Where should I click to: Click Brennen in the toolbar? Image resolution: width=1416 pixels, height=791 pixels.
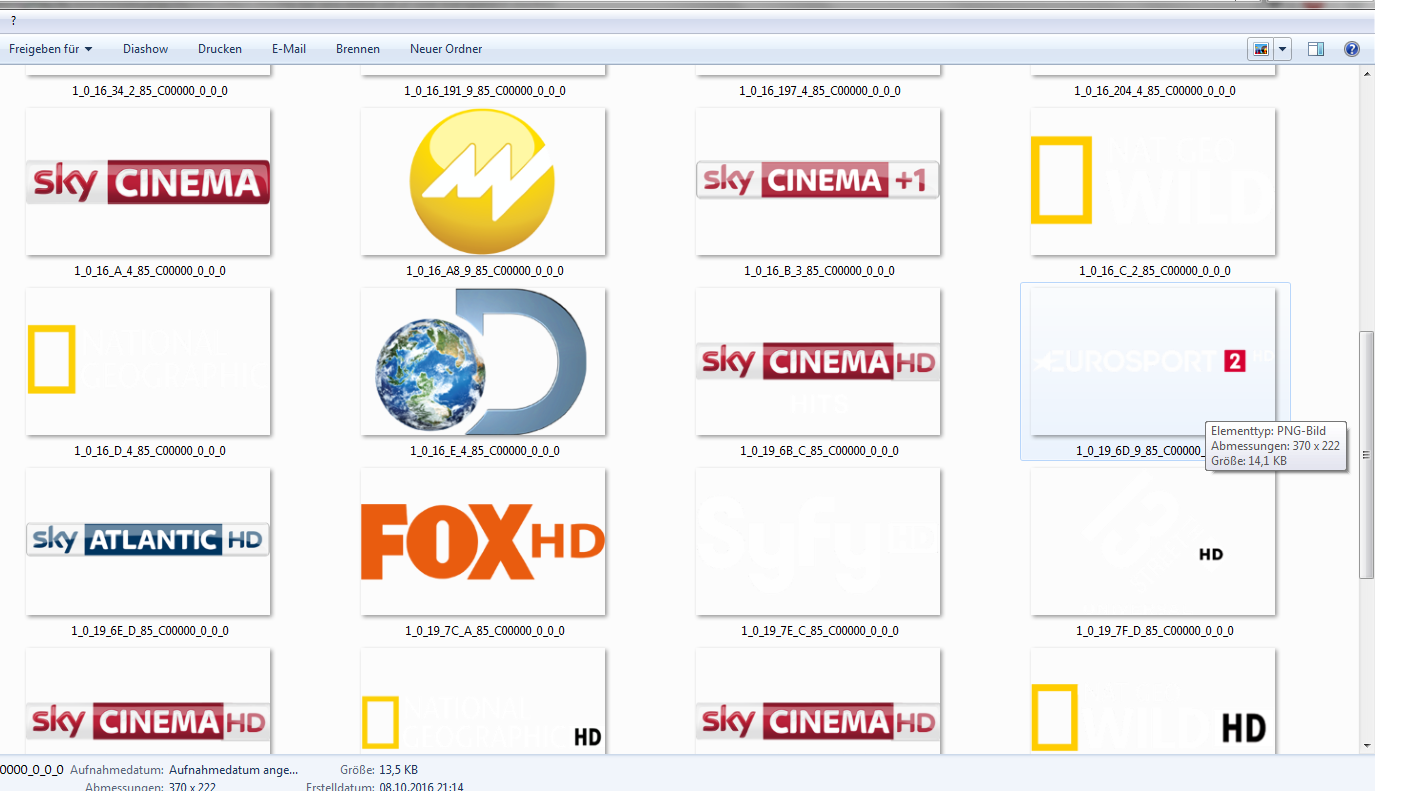point(358,49)
